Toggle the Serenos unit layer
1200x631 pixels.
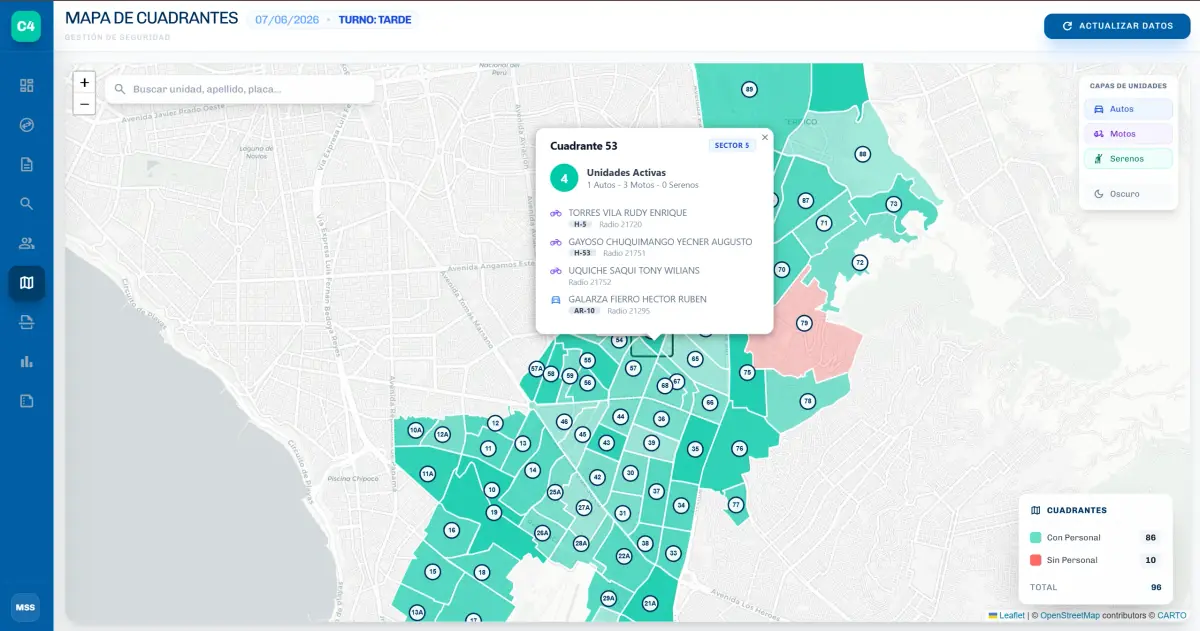coord(1129,158)
